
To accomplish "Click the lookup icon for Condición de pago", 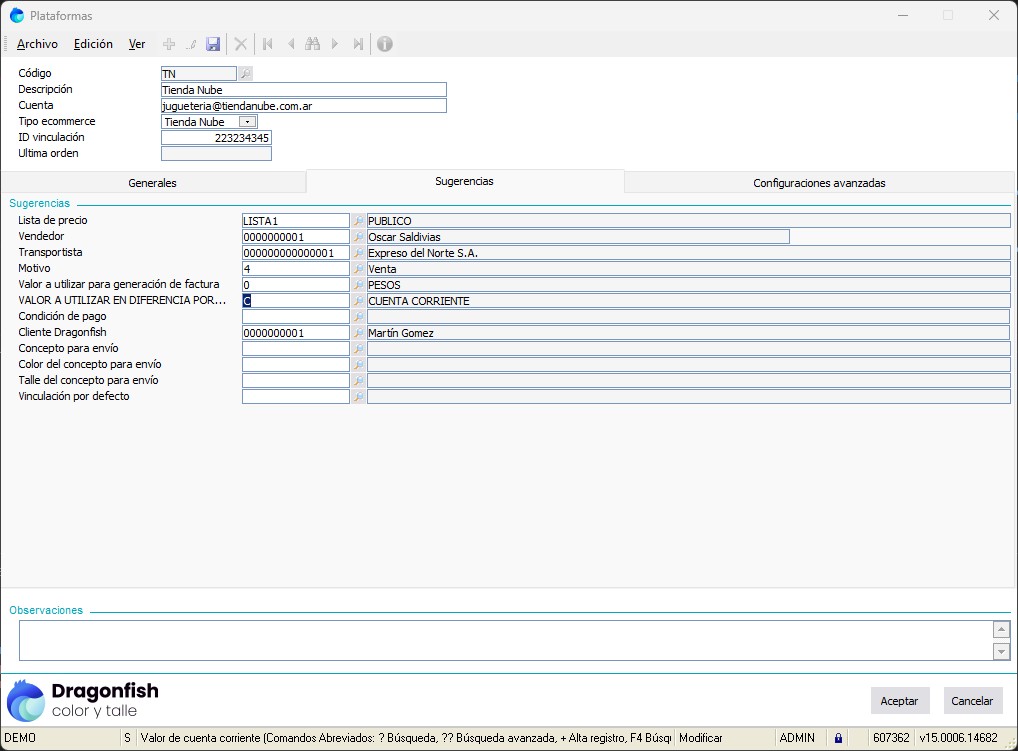I will [358, 317].
